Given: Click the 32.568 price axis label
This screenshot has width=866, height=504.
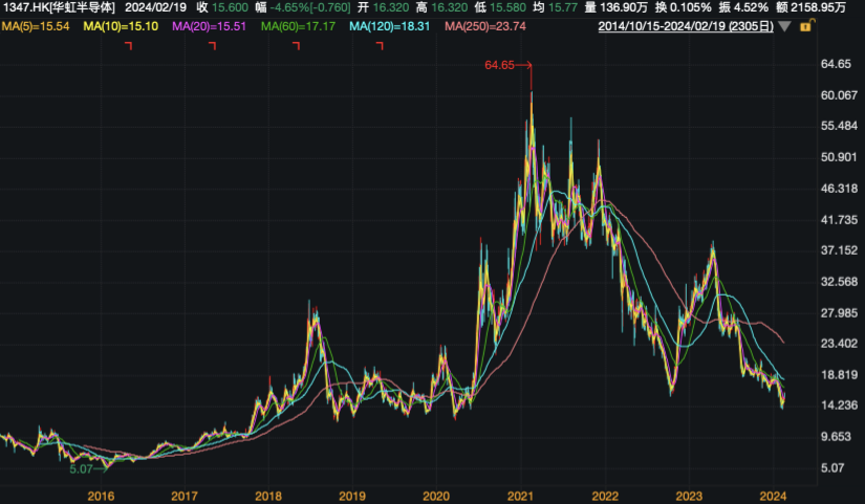Looking at the screenshot, I should (x=839, y=282).
